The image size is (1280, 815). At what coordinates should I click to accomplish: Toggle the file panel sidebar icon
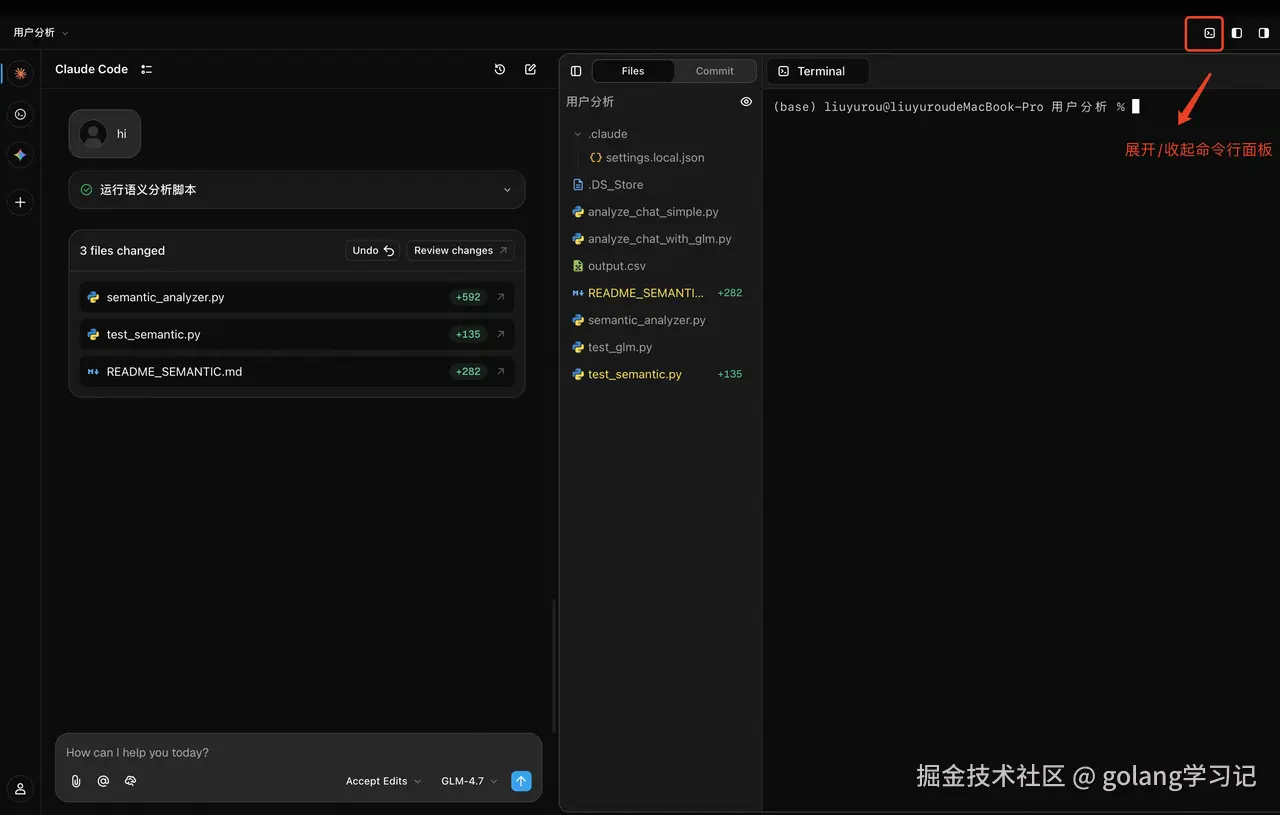576,71
